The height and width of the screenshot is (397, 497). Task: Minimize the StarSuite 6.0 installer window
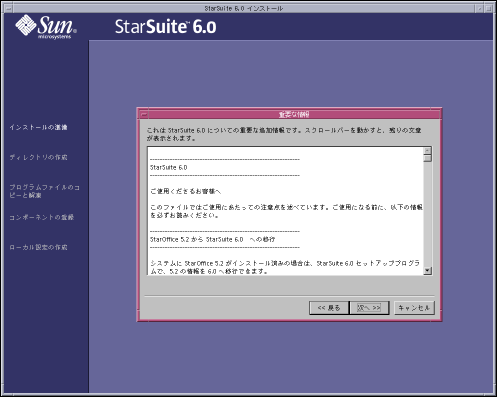click(x=480, y=9)
